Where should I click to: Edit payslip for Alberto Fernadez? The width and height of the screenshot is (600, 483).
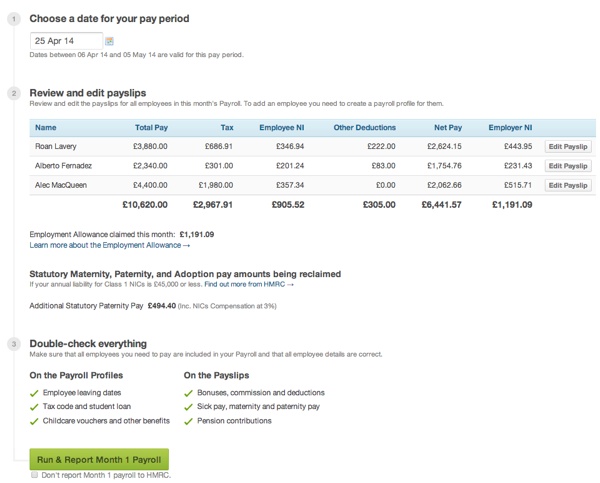568,166
